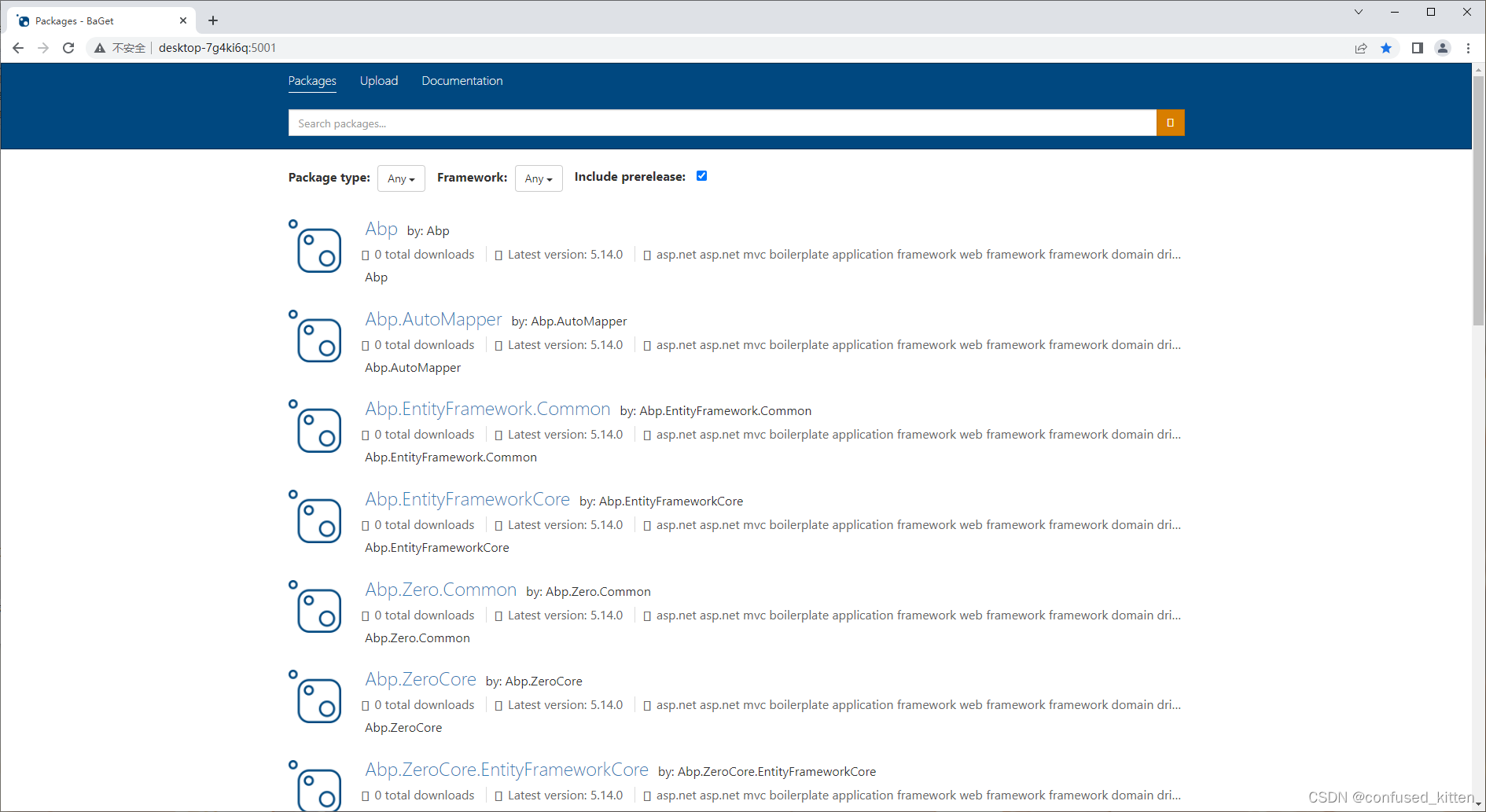This screenshot has width=1486, height=812.
Task: Go back with browser back arrow
Action: pyautogui.click(x=18, y=48)
